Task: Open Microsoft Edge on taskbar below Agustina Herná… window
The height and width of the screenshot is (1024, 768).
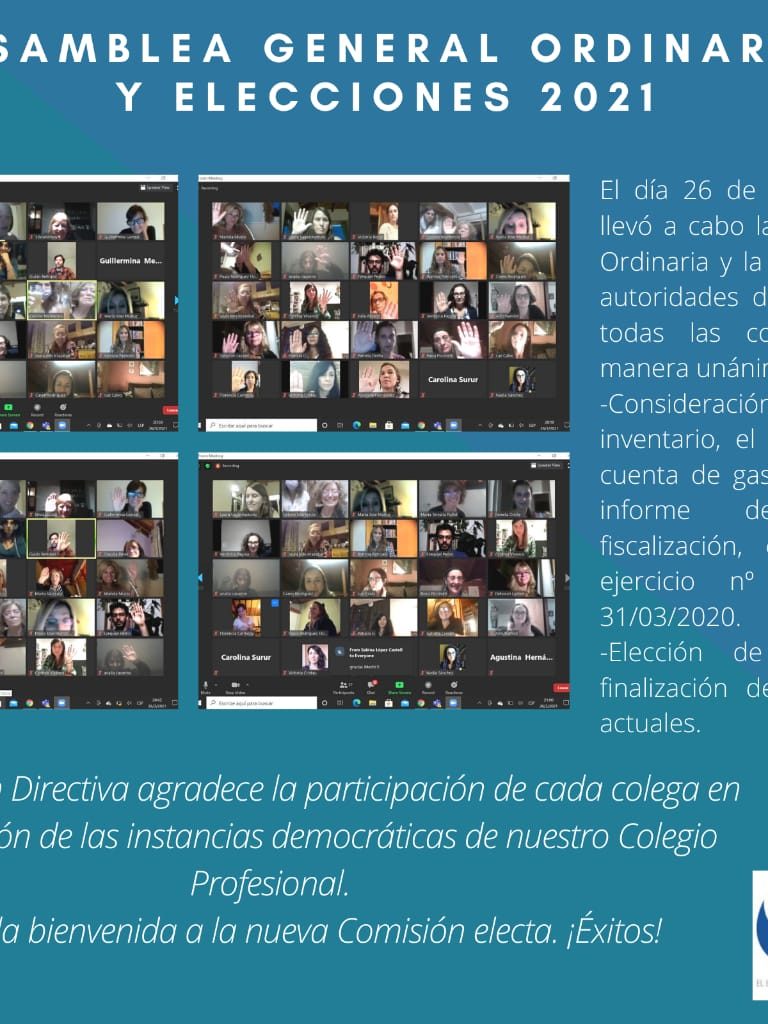Action: point(356,703)
